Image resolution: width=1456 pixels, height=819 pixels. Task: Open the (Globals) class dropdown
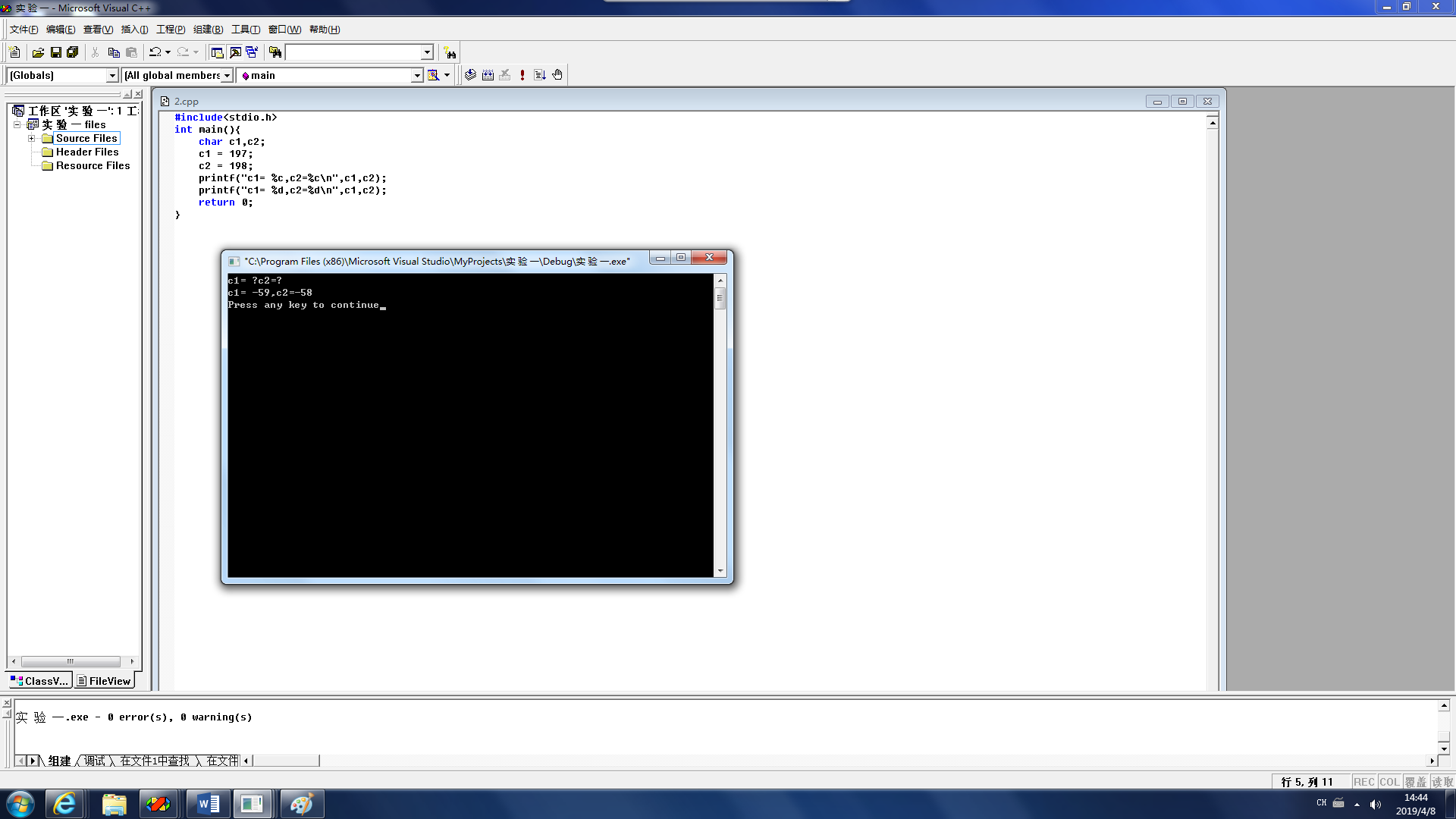point(112,75)
